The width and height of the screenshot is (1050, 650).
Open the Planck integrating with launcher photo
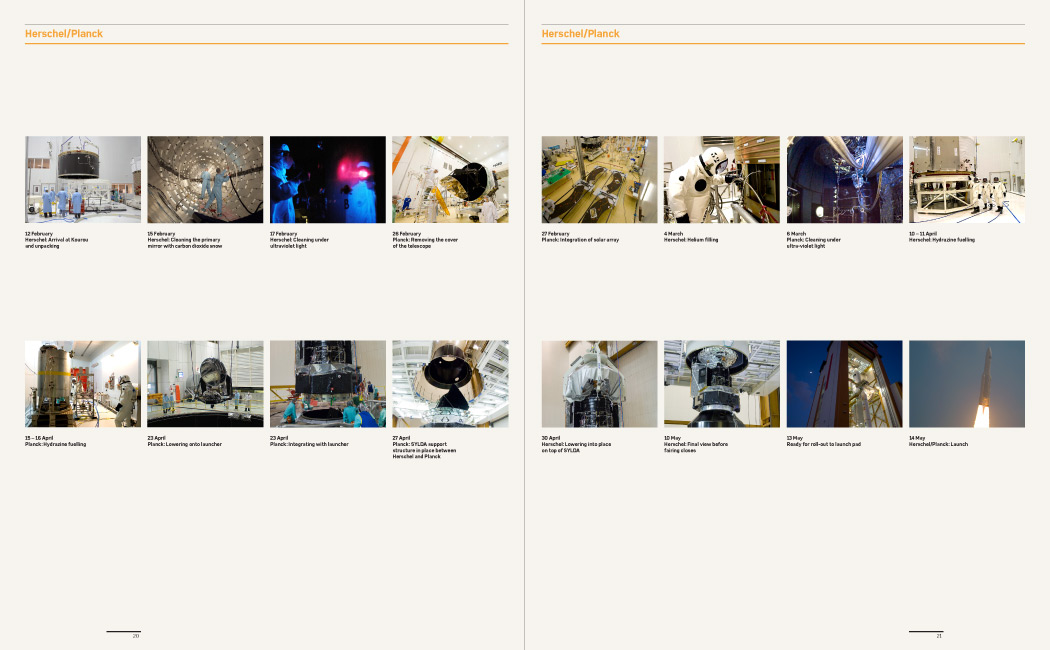pyautogui.click(x=328, y=384)
